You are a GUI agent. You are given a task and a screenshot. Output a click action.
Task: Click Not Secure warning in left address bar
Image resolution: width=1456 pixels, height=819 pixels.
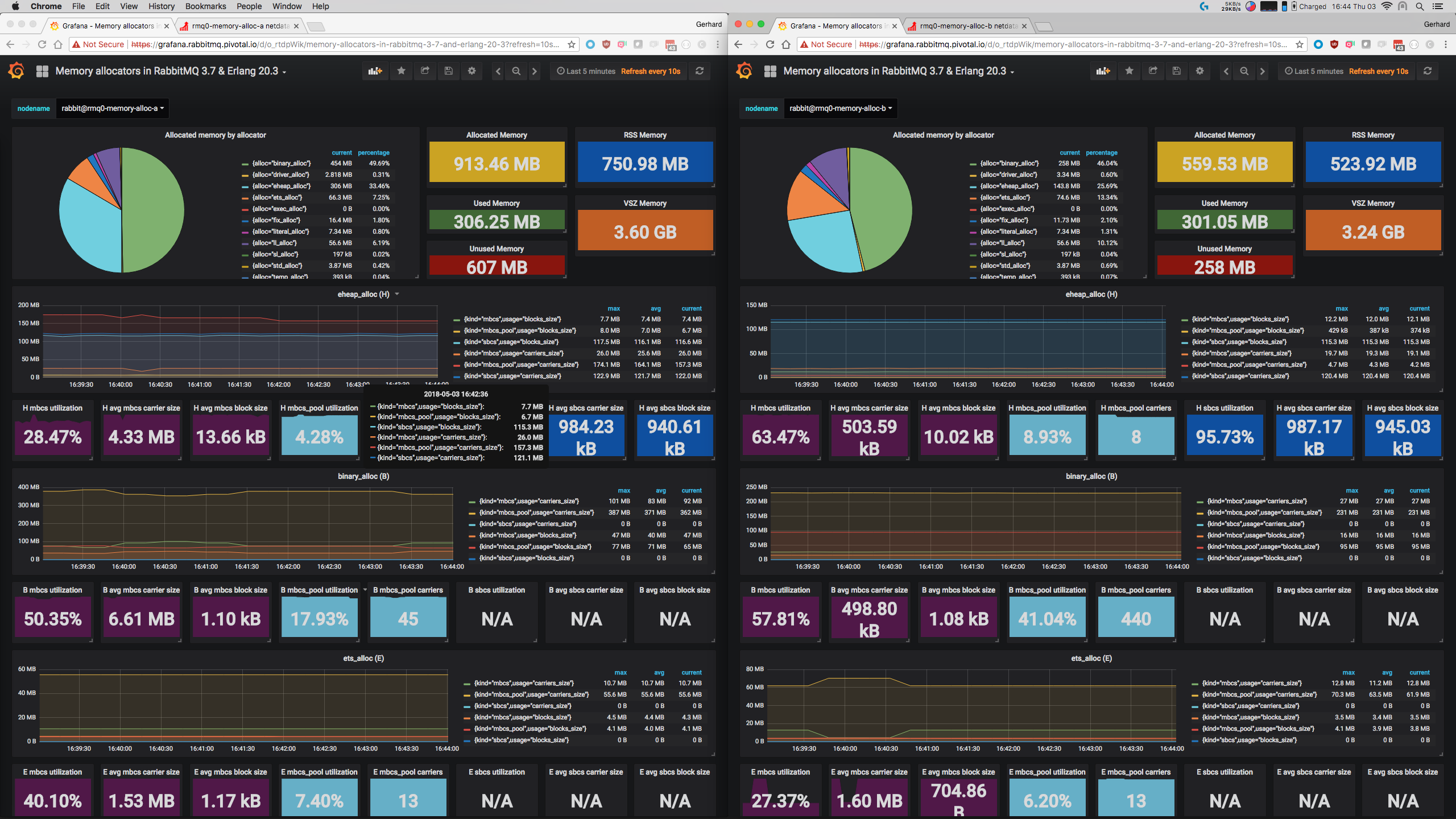tap(97, 44)
